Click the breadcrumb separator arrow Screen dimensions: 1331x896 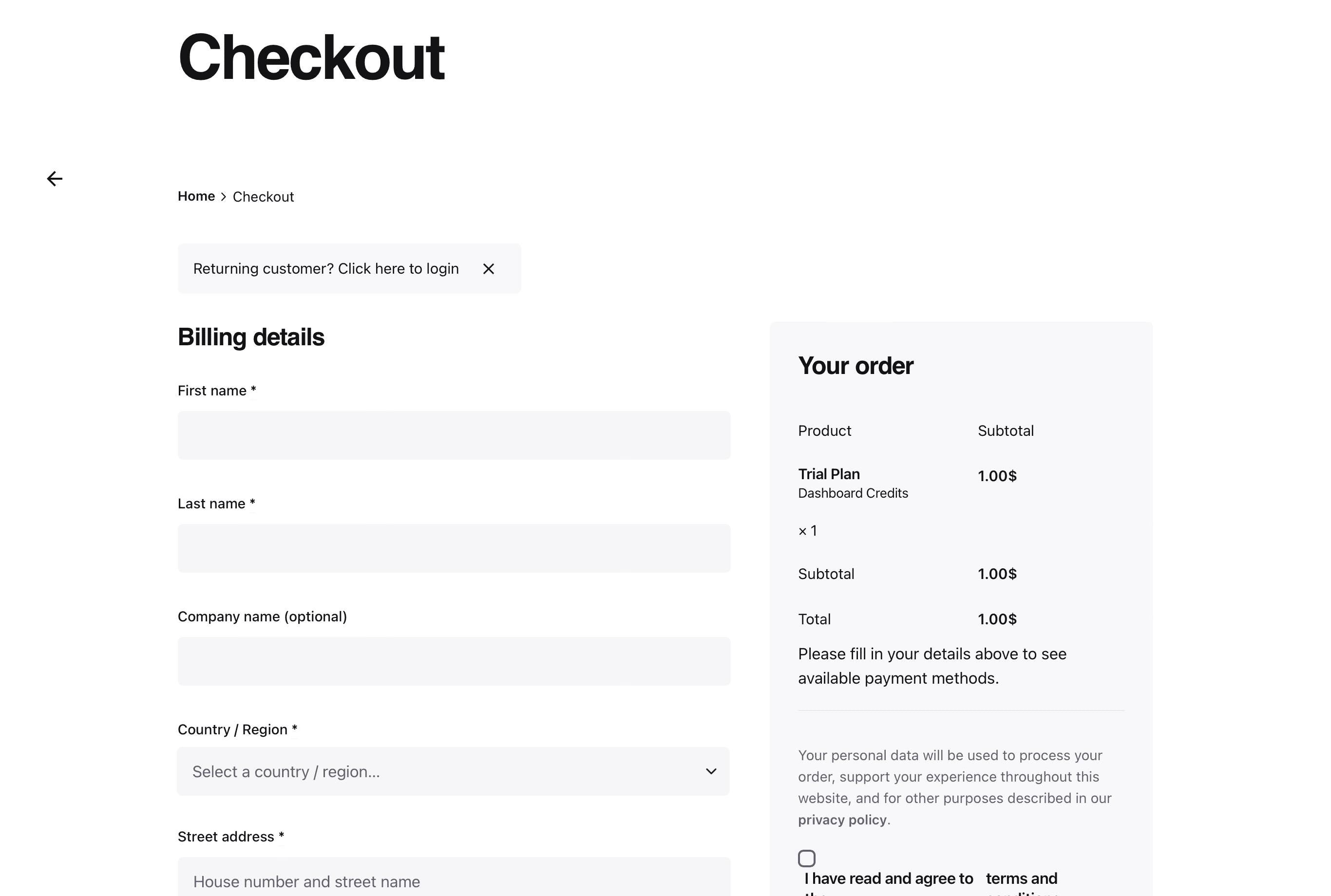click(223, 197)
